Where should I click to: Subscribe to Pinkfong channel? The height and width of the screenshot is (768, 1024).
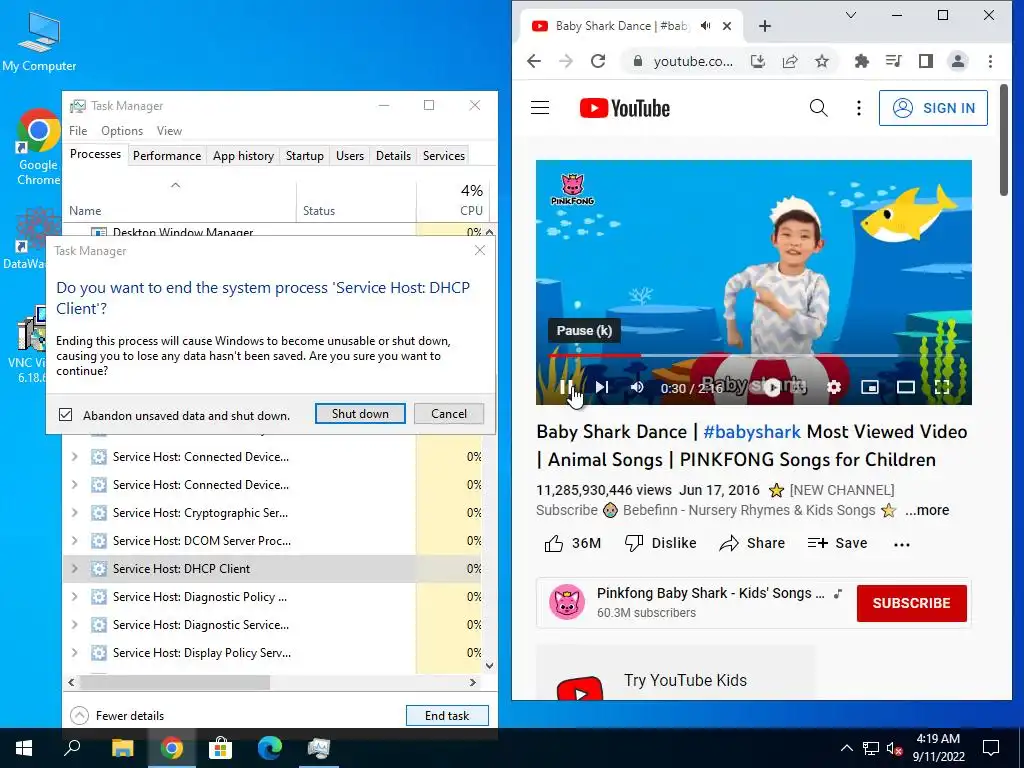click(x=912, y=603)
